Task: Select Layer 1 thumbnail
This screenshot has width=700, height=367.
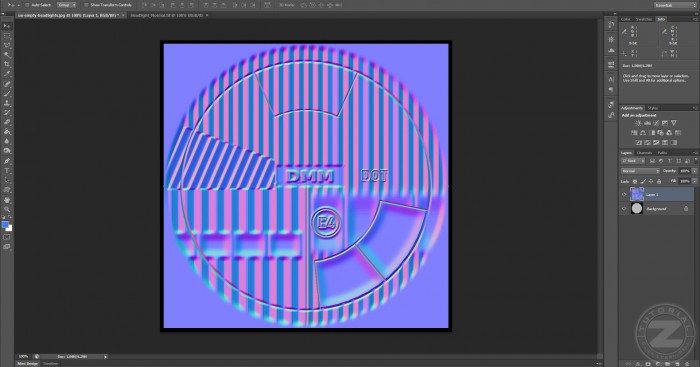Action: click(637, 194)
